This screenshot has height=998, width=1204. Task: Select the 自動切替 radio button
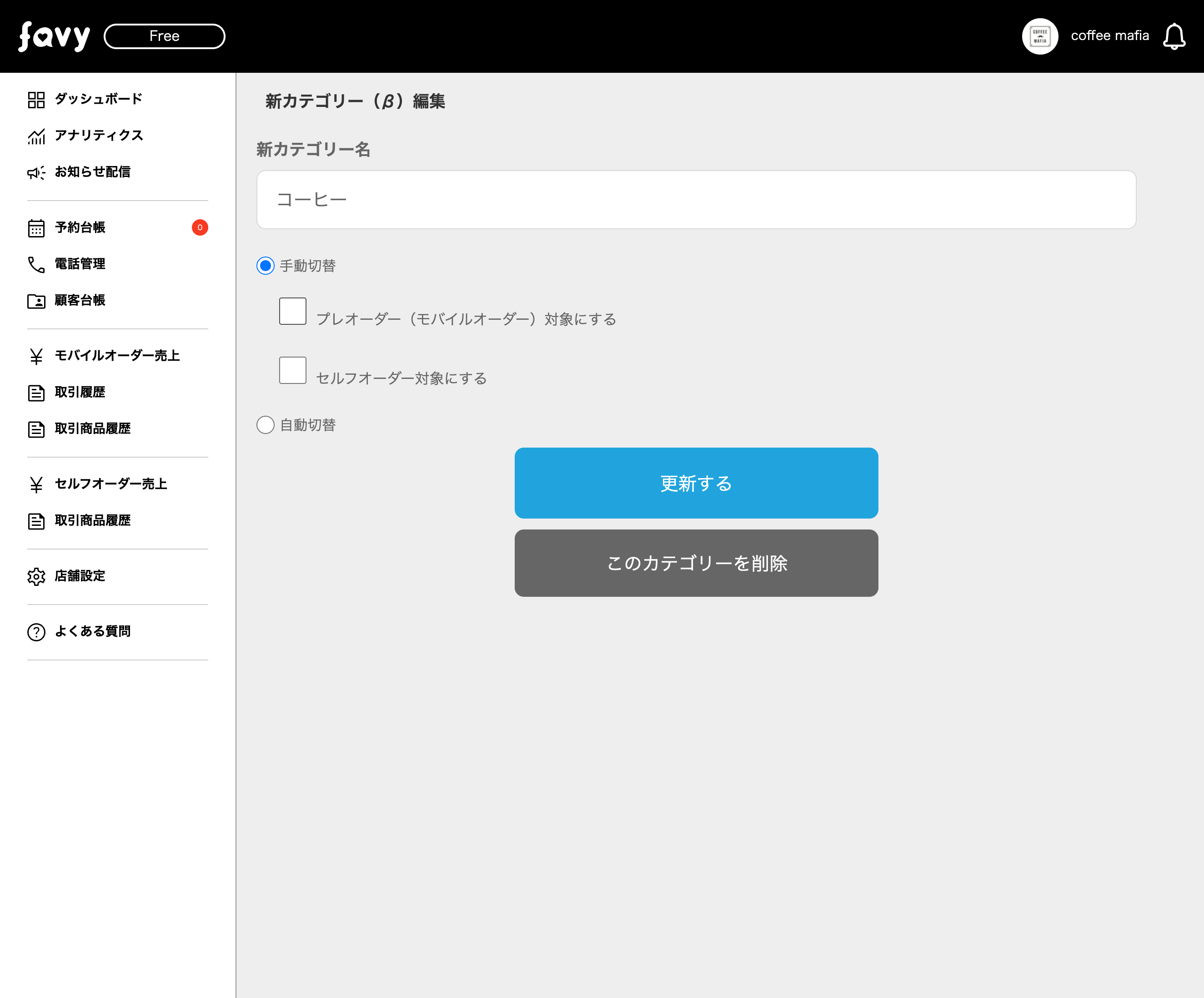coord(266,425)
